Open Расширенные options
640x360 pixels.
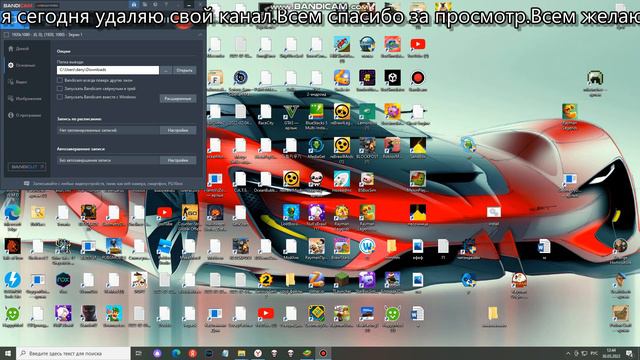point(178,99)
